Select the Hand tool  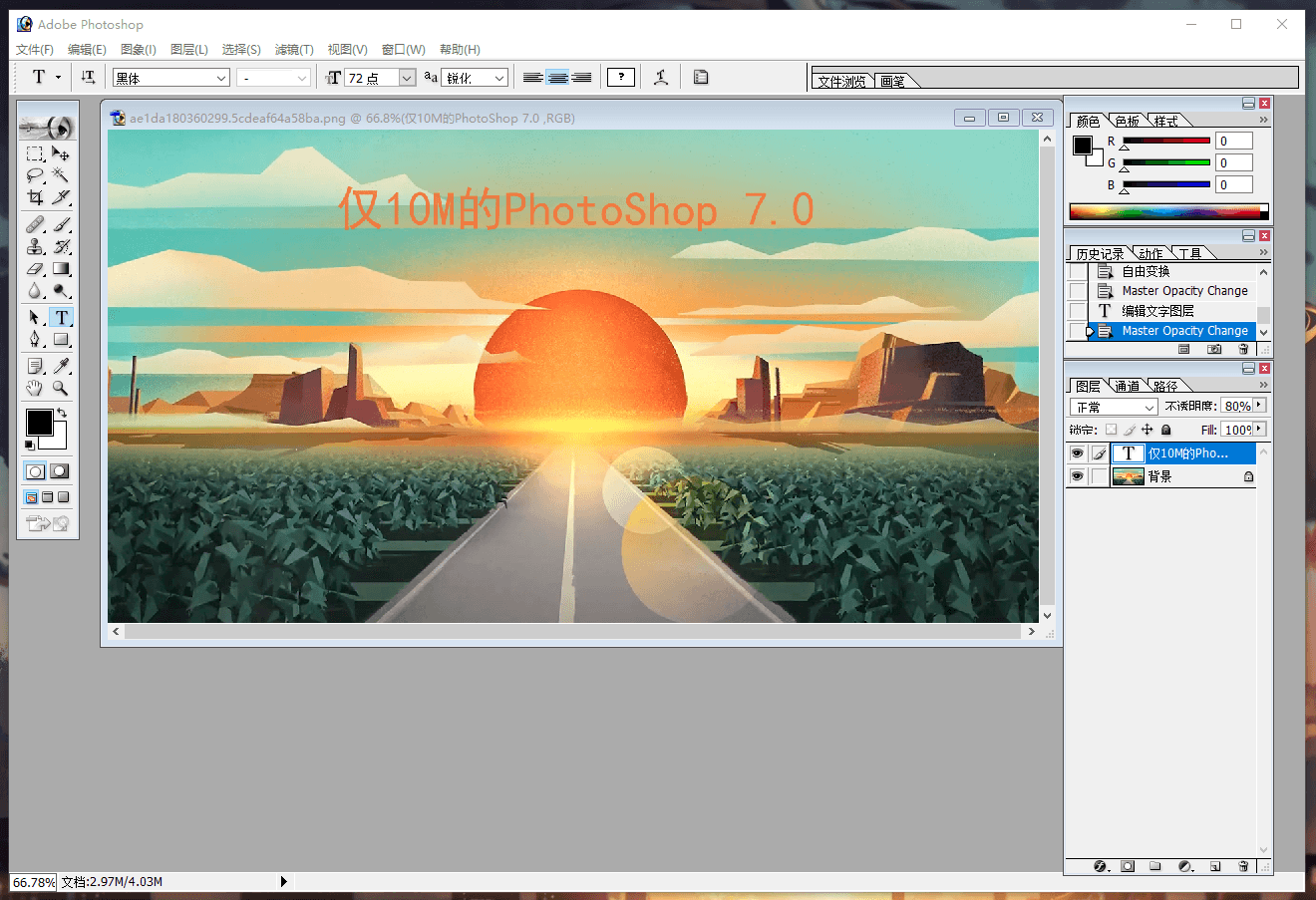[35, 388]
